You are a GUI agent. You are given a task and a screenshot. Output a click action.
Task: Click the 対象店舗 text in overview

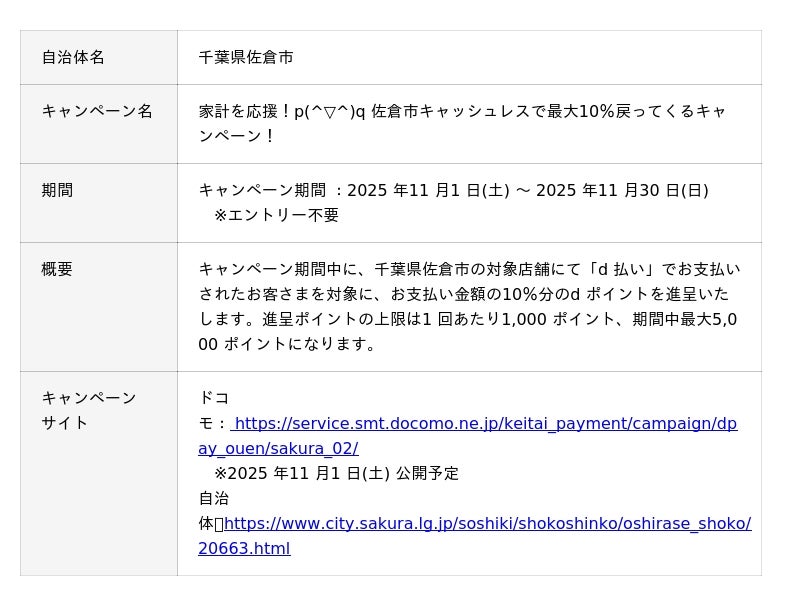click(x=518, y=269)
